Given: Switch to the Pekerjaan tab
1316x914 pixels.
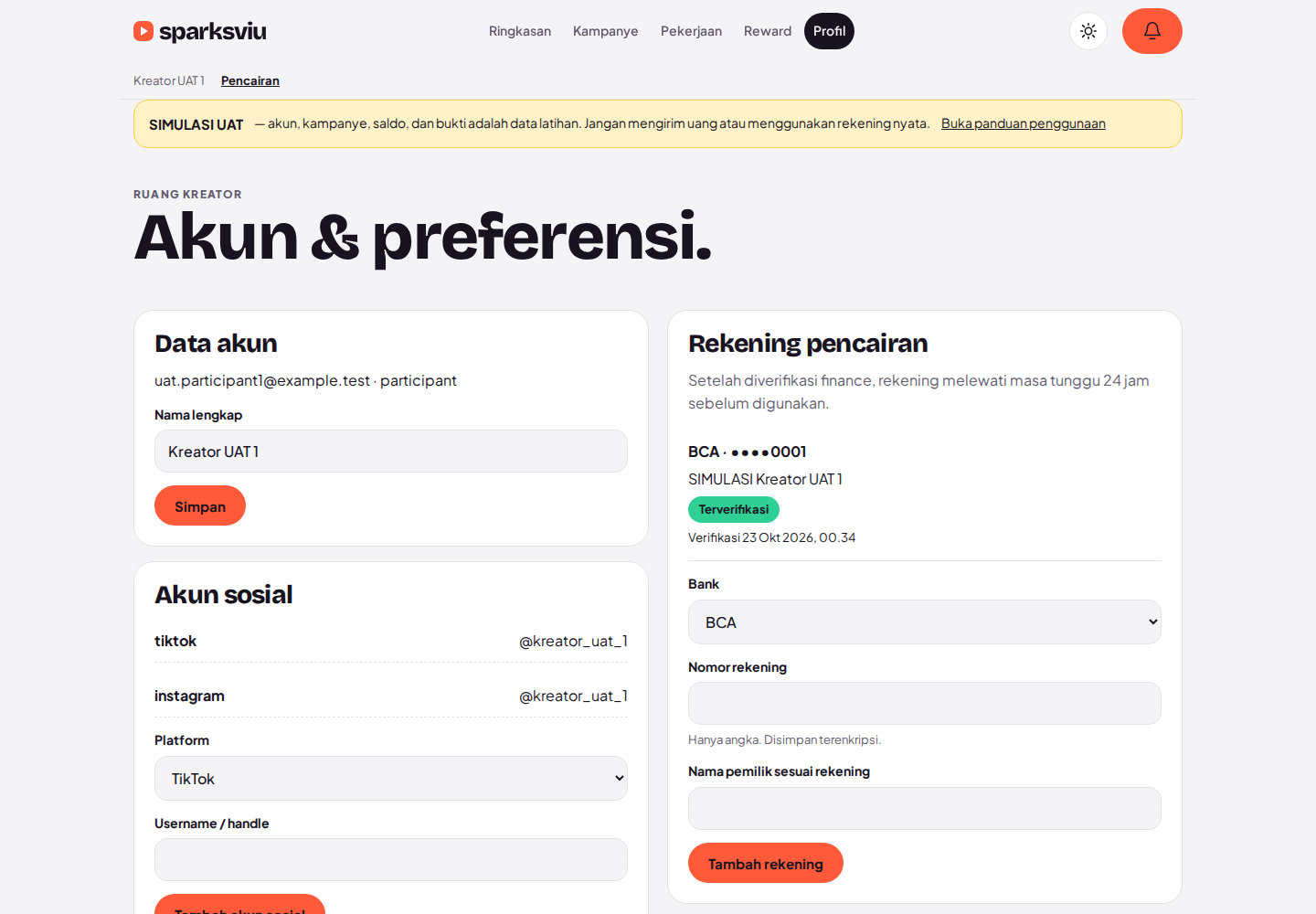Looking at the screenshot, I should pos(691,31).
